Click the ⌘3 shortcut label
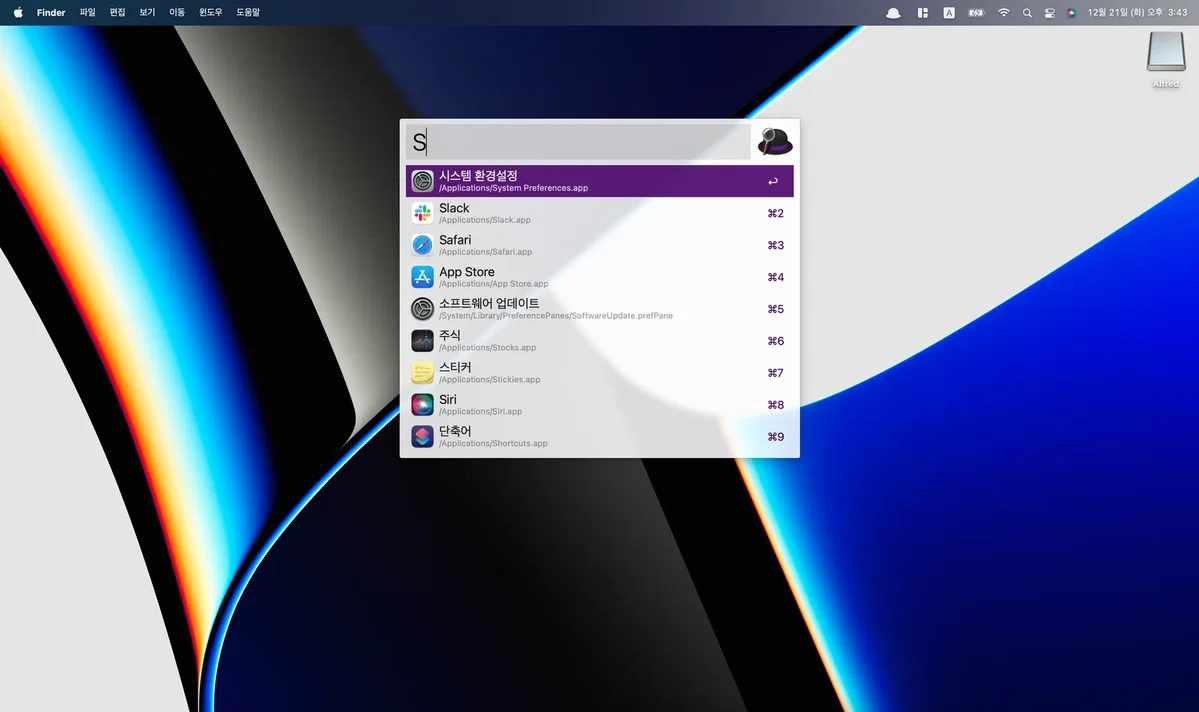 (775, 245)
